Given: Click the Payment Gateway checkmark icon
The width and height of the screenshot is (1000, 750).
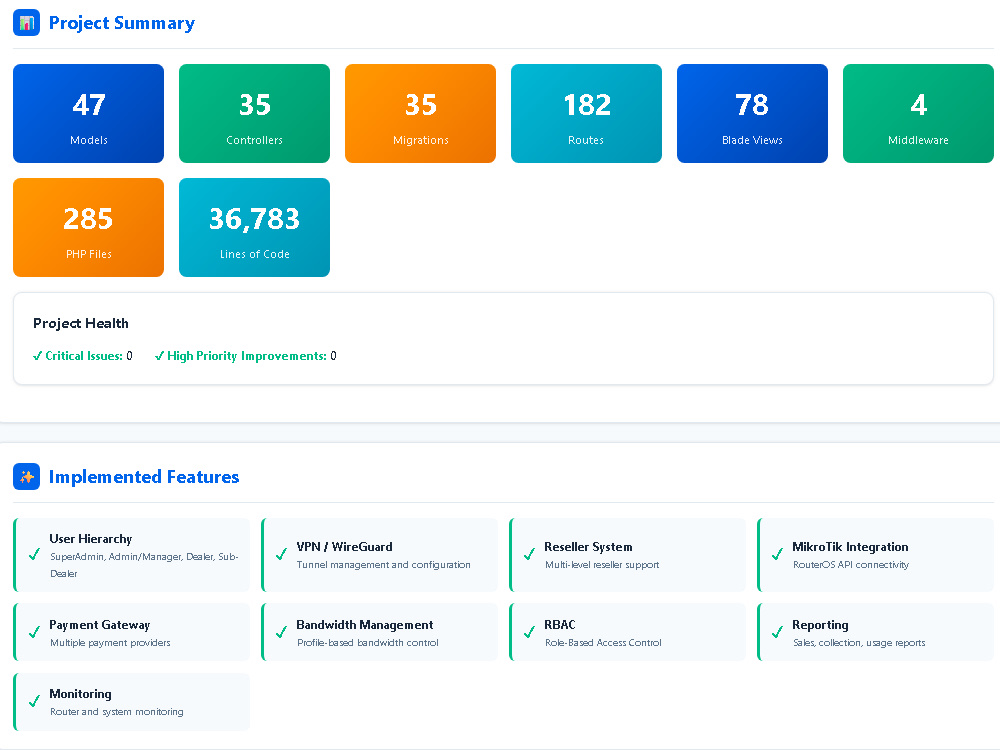Looking at the screenshot, I should tap(34, 633).
